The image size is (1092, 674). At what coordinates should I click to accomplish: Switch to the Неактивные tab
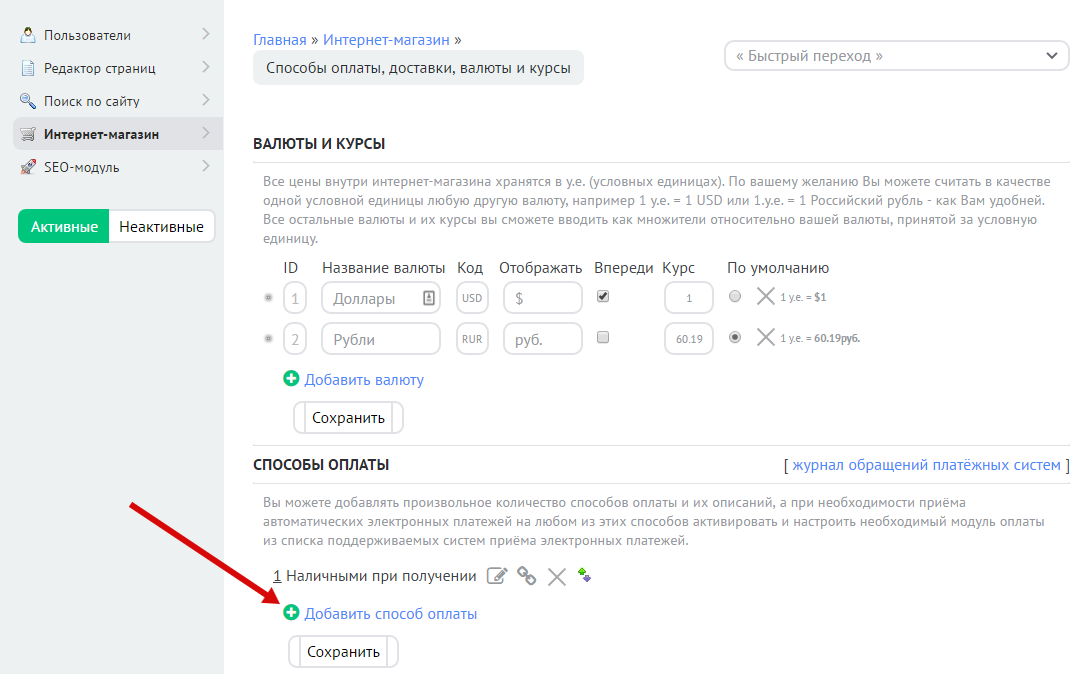[161, 227]
